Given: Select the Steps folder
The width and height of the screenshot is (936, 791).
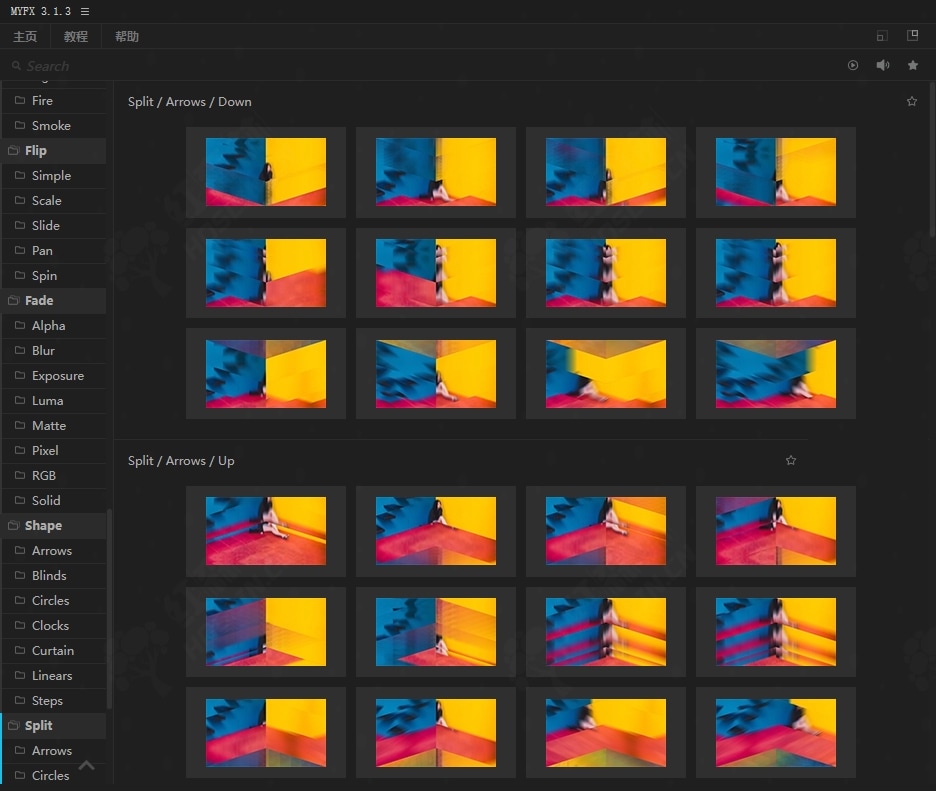Looking at the screenshot, I should (54, 701).
